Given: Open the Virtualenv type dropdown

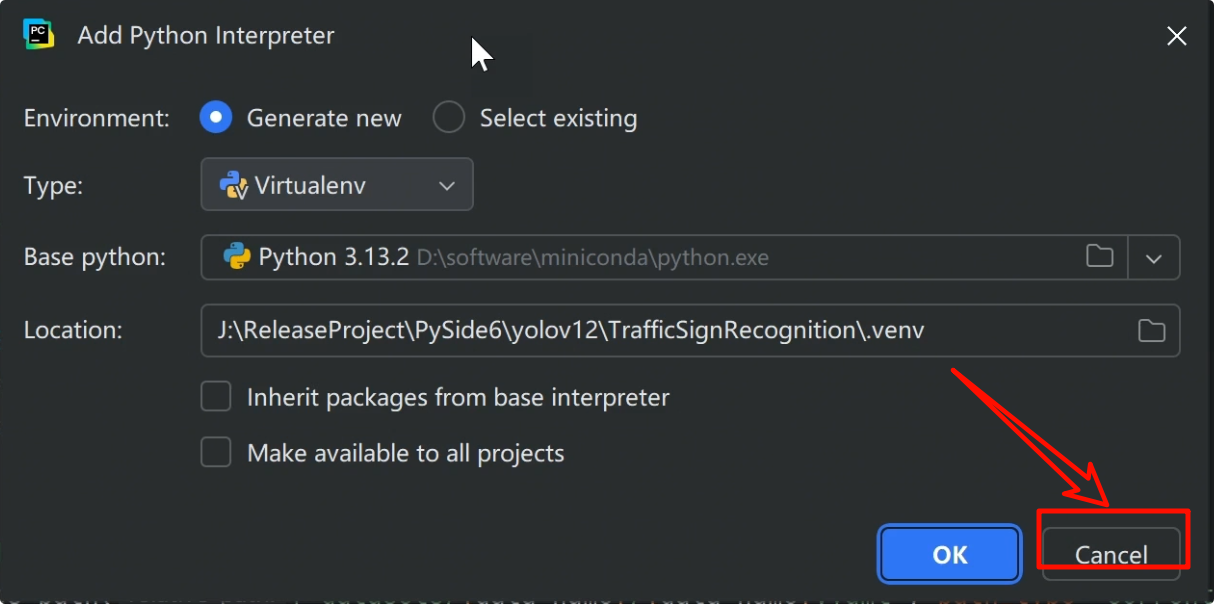Looking at the screenshot, I should [337, 185].
